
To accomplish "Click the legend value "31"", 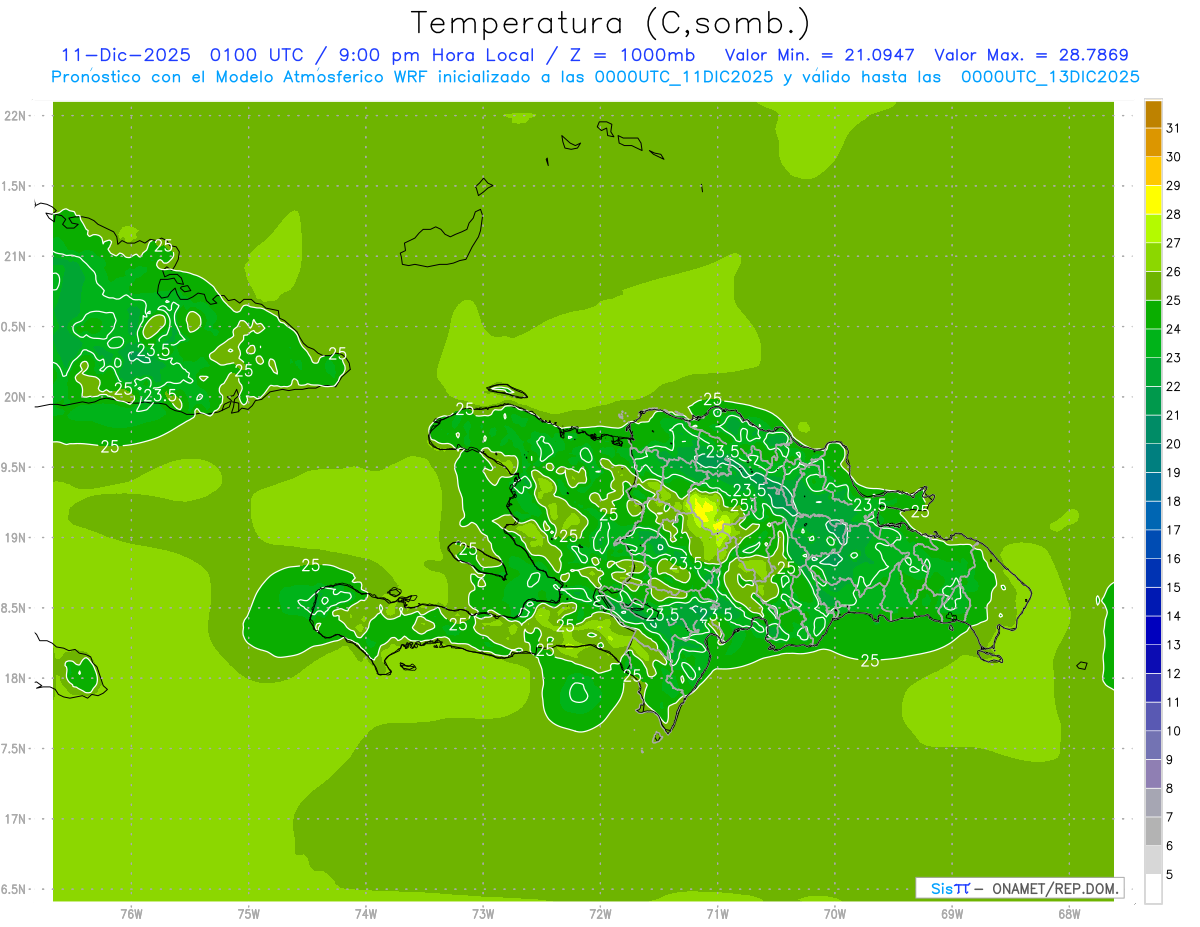I will coord(1173,128).
